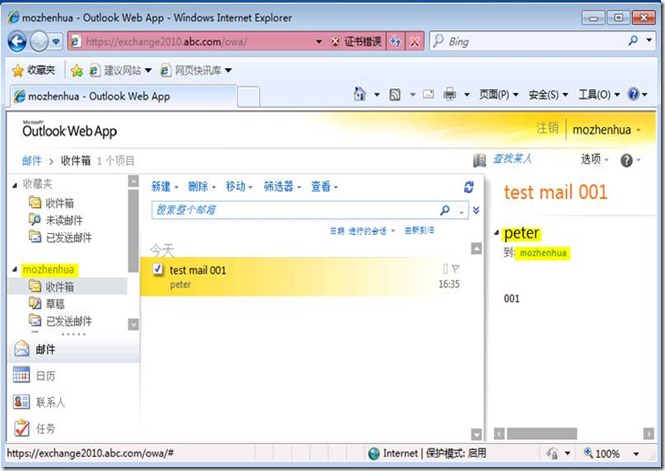Image resolution: width=665 pixels, height=471 pixels.
Task: Click the address book icon
Action: [479, 160]
